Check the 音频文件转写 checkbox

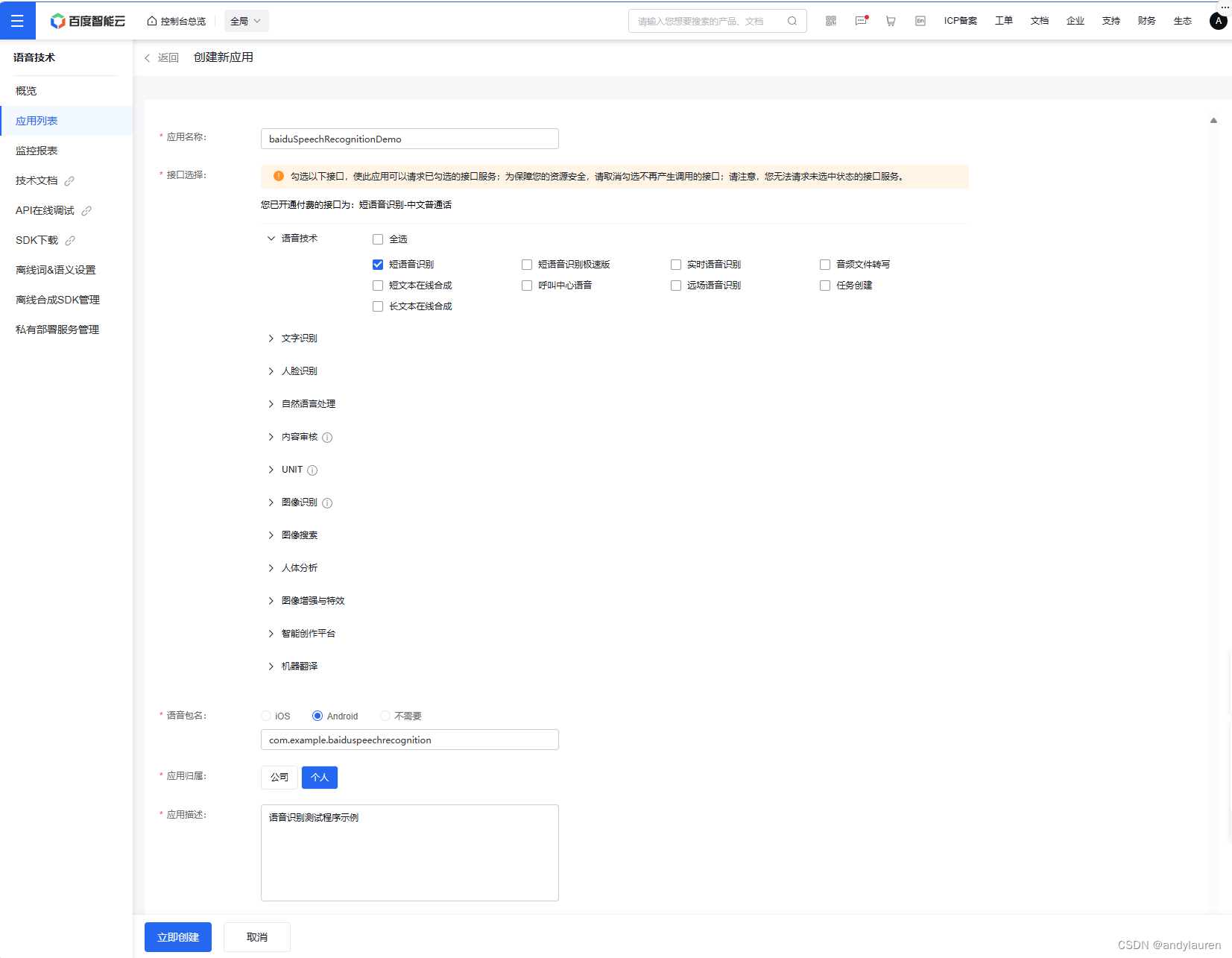click(825, 265)
